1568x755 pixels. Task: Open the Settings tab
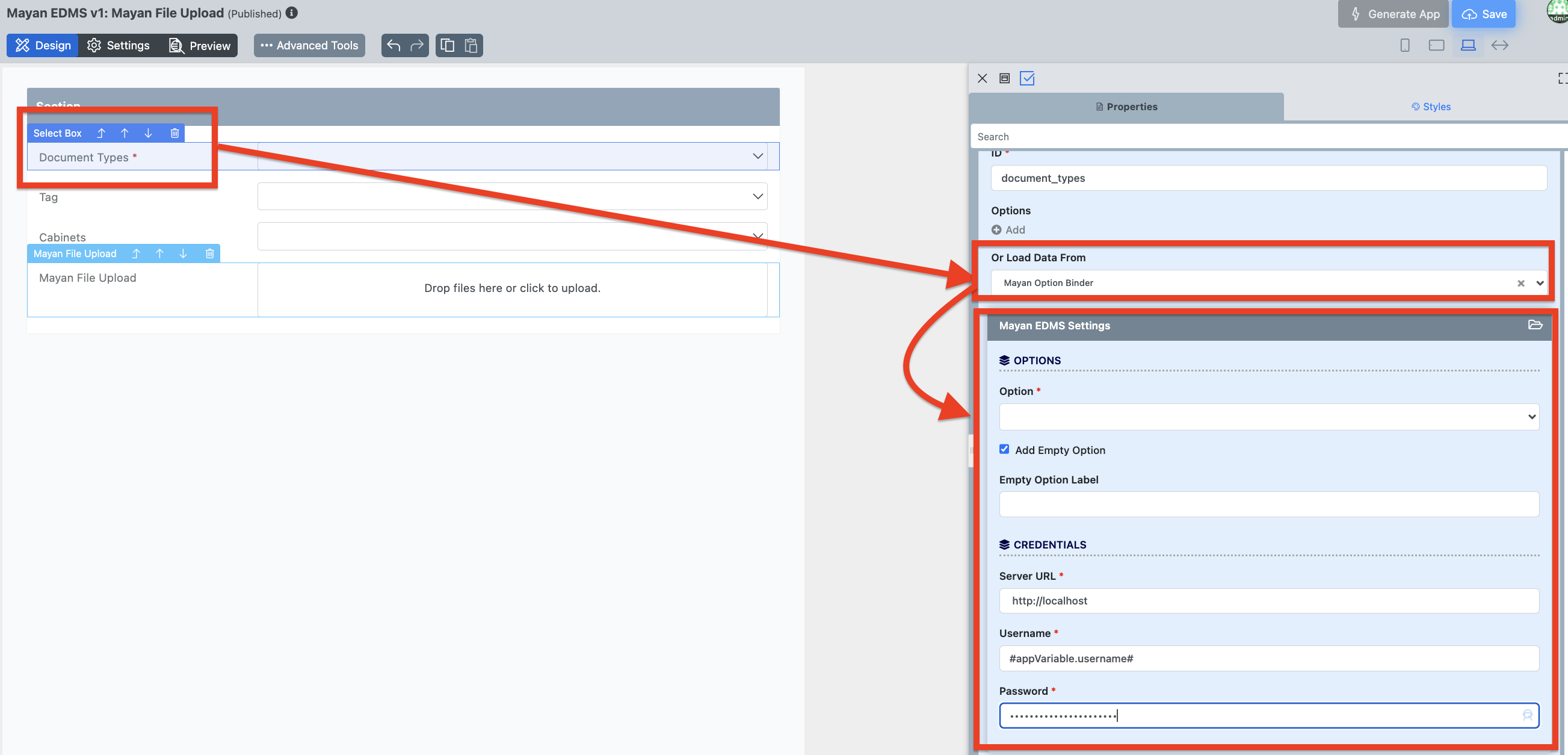(x=119, y=46)
